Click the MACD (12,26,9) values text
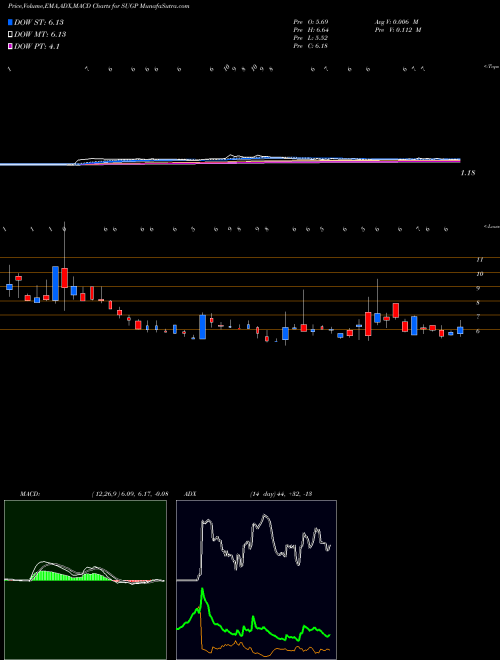This screenshot has width=500, height=660. 130,493
